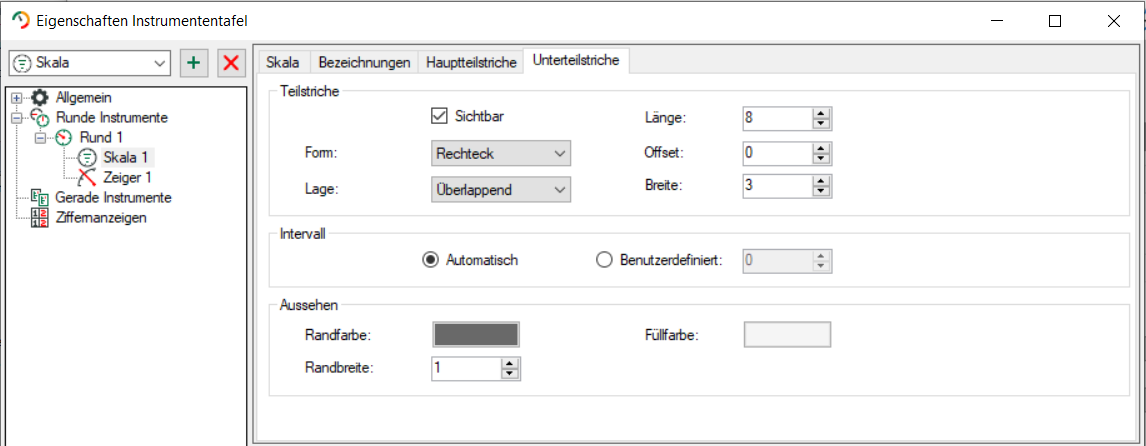Select the Zeiger 1 pointer icon
The height and width of the screenshot is (446, 1146).
coord(87,177)
